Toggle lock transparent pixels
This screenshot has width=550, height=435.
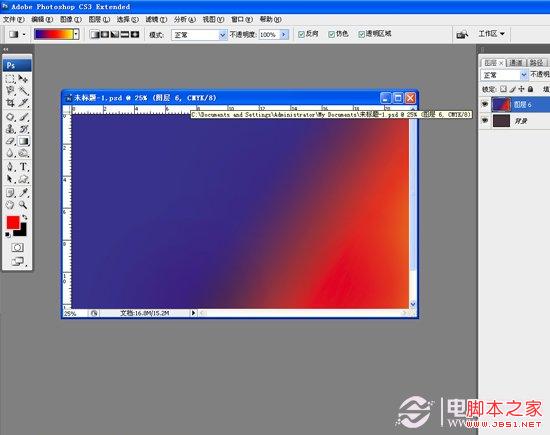coord(503,89)
